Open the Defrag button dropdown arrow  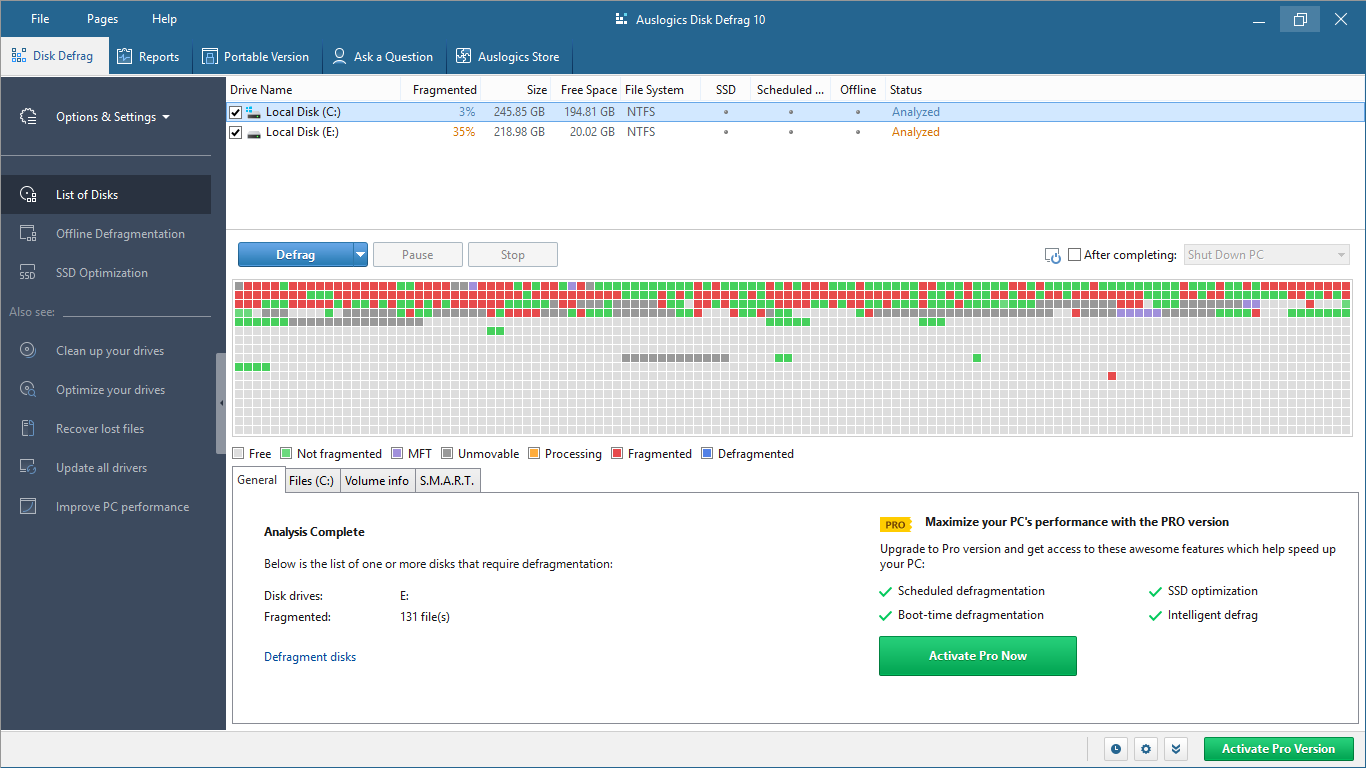360,255
